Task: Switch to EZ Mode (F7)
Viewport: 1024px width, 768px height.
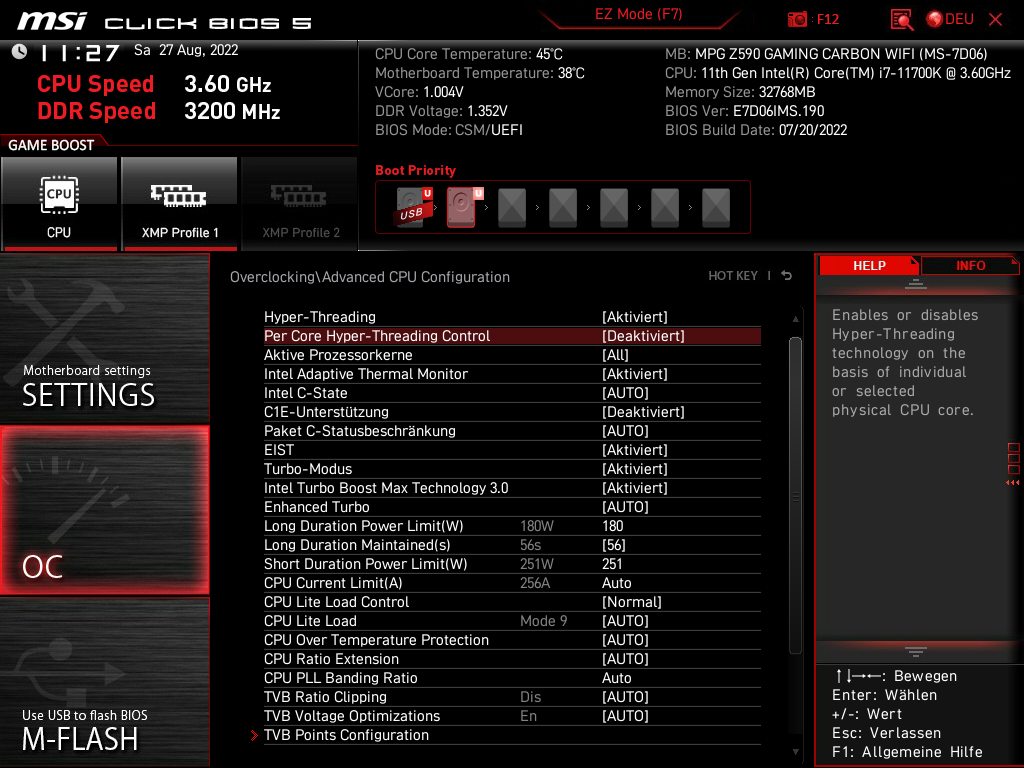Action: point(638,14)
